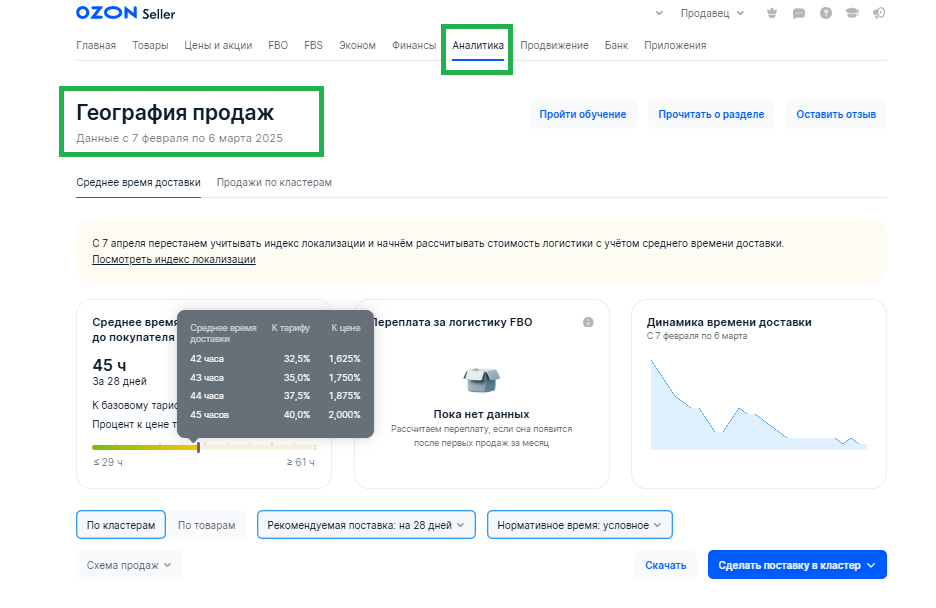Open the Финансы menu item
The image size is (936, 608).
click(x=413, y=45)
